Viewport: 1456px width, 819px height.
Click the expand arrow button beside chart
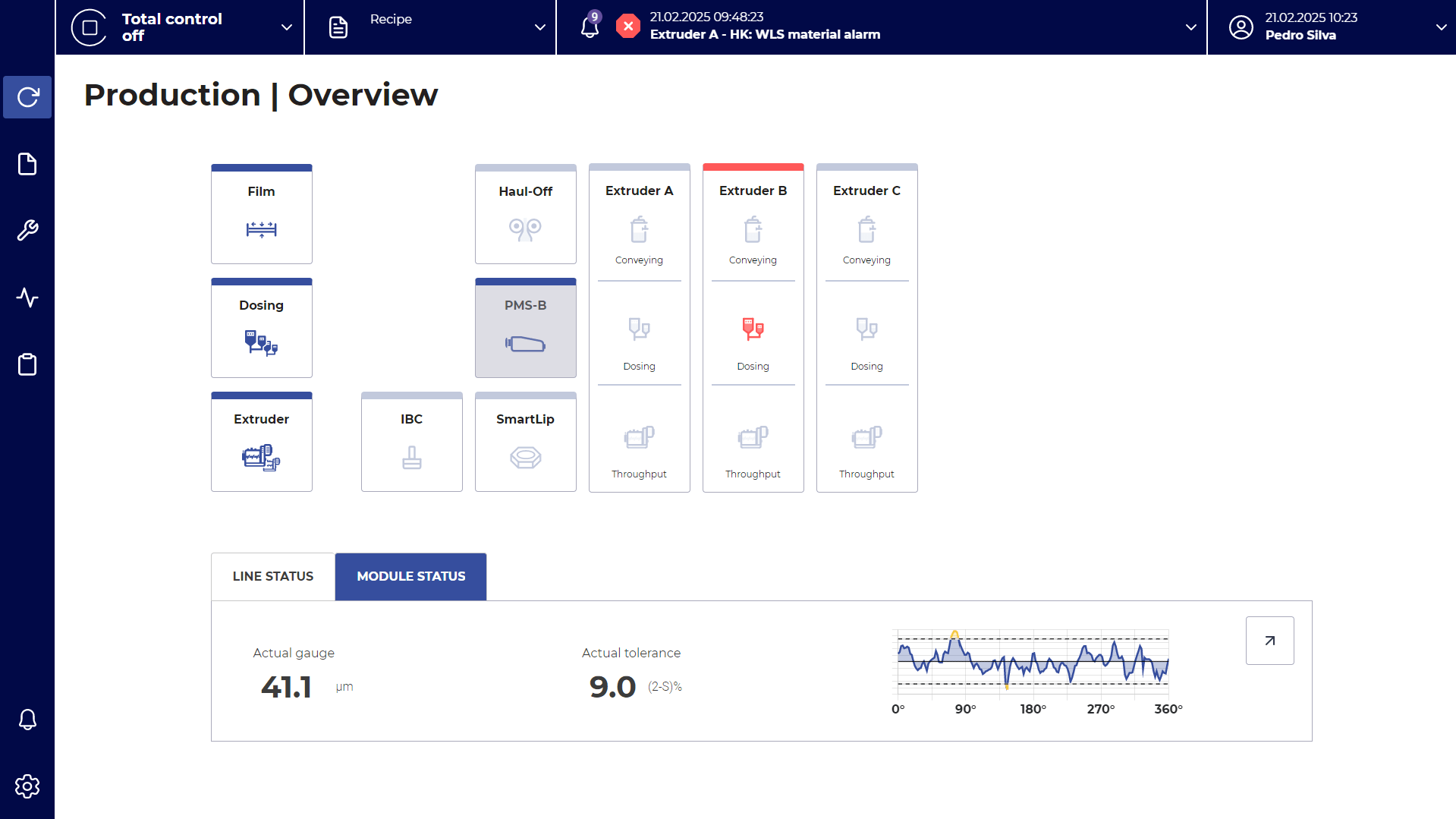1269,641
